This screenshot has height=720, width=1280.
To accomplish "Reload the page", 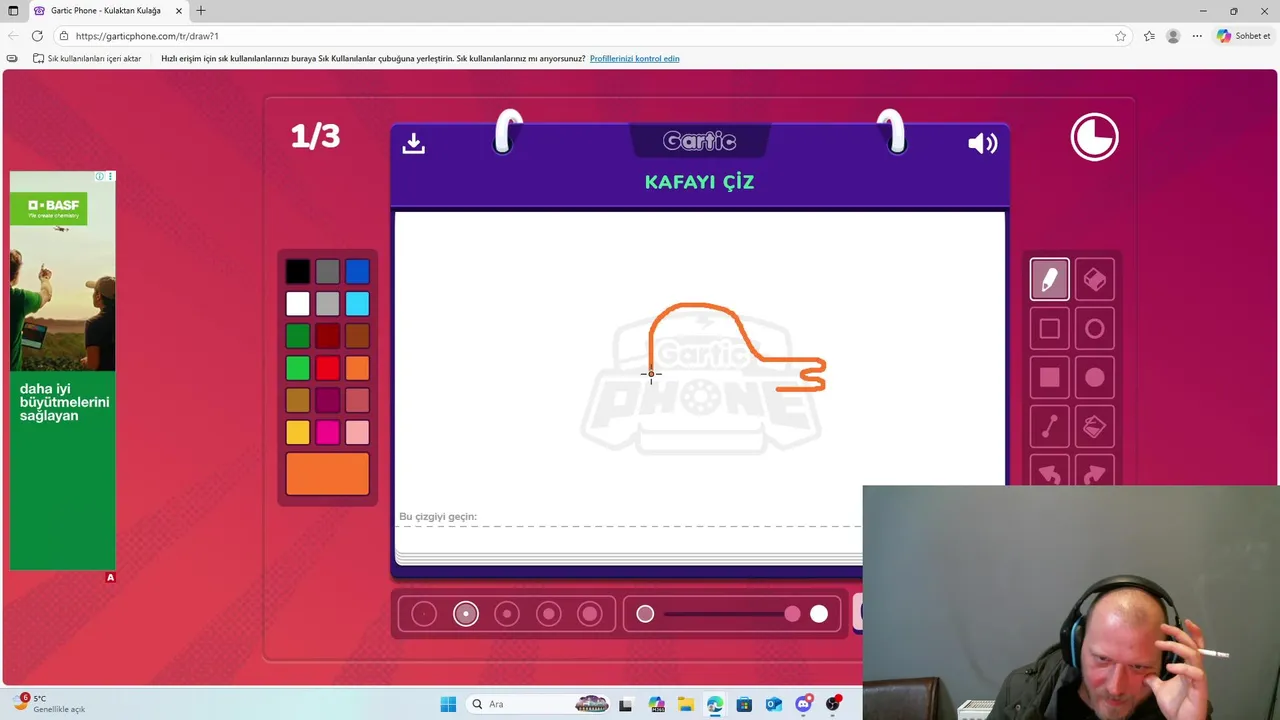I will tap(37, 36).
